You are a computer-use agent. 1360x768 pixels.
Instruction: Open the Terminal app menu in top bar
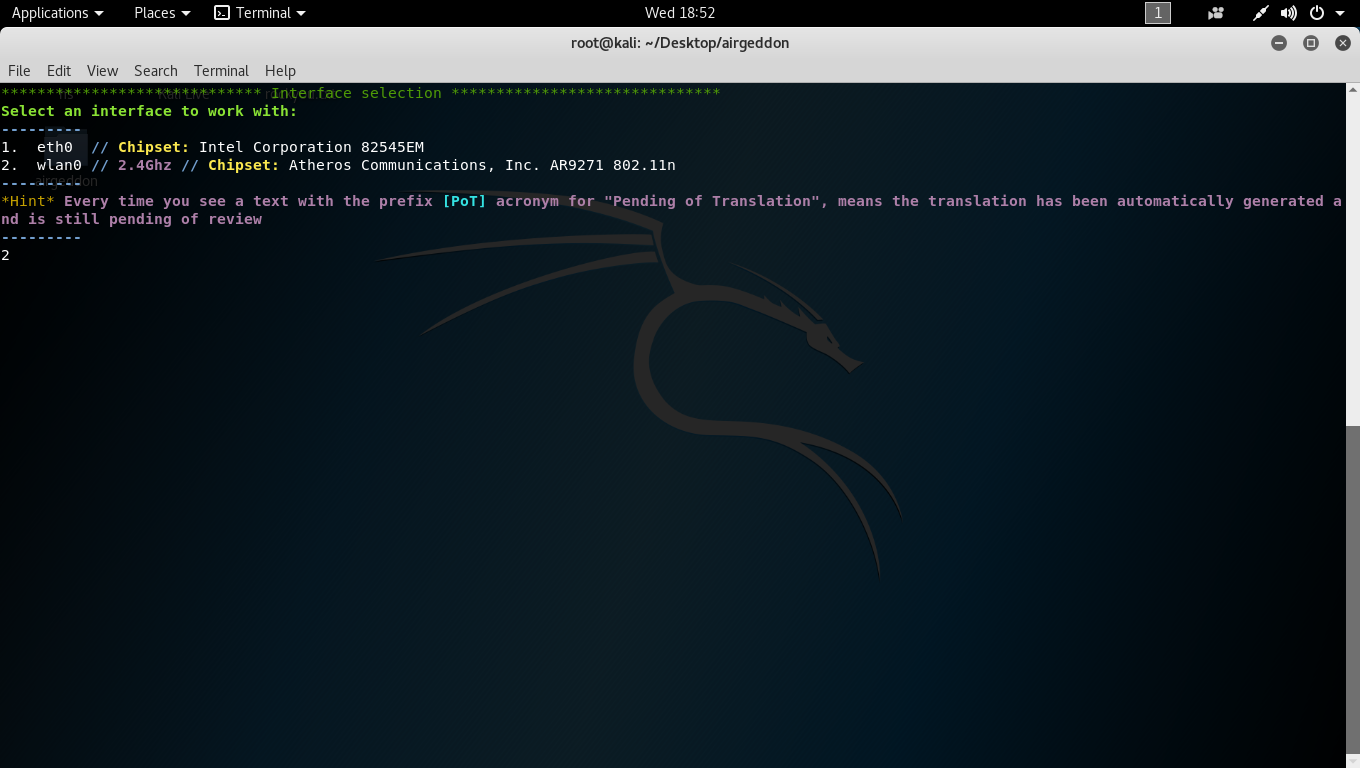point(260,13)
